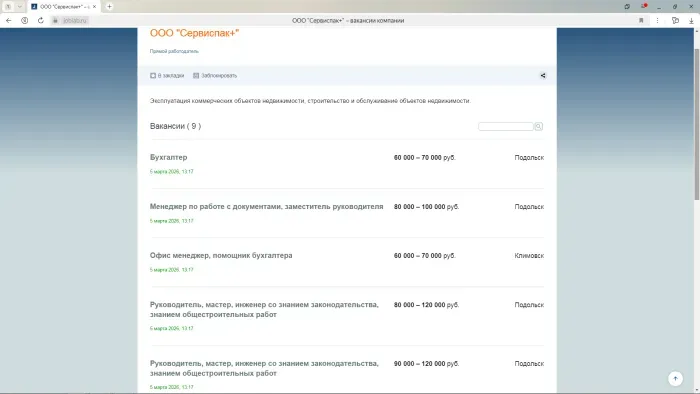Screen dimensions: 700x394
Task: Open 'Руководитель, мастер' vacancy with 90 000 salary
Action: (264, 368)
